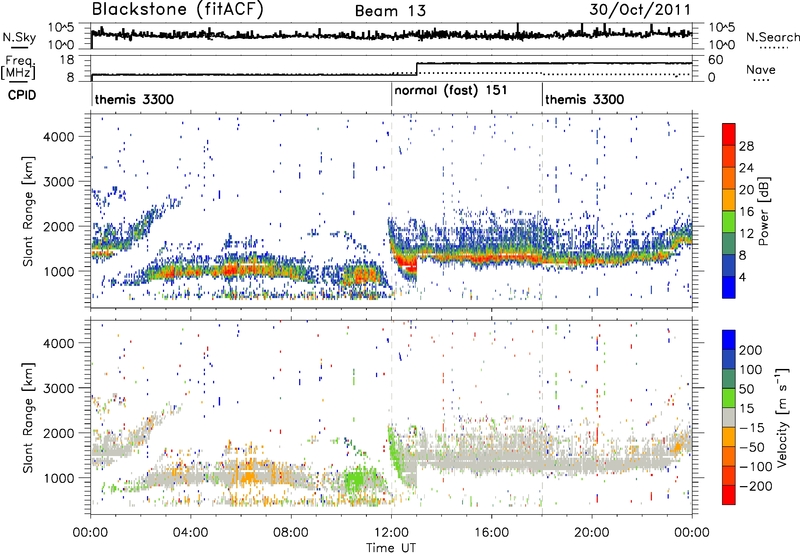Viewport: 800px width, 554px height.
Task: Click the first 'themis 3300' CPID label
Action: point(134,99)
